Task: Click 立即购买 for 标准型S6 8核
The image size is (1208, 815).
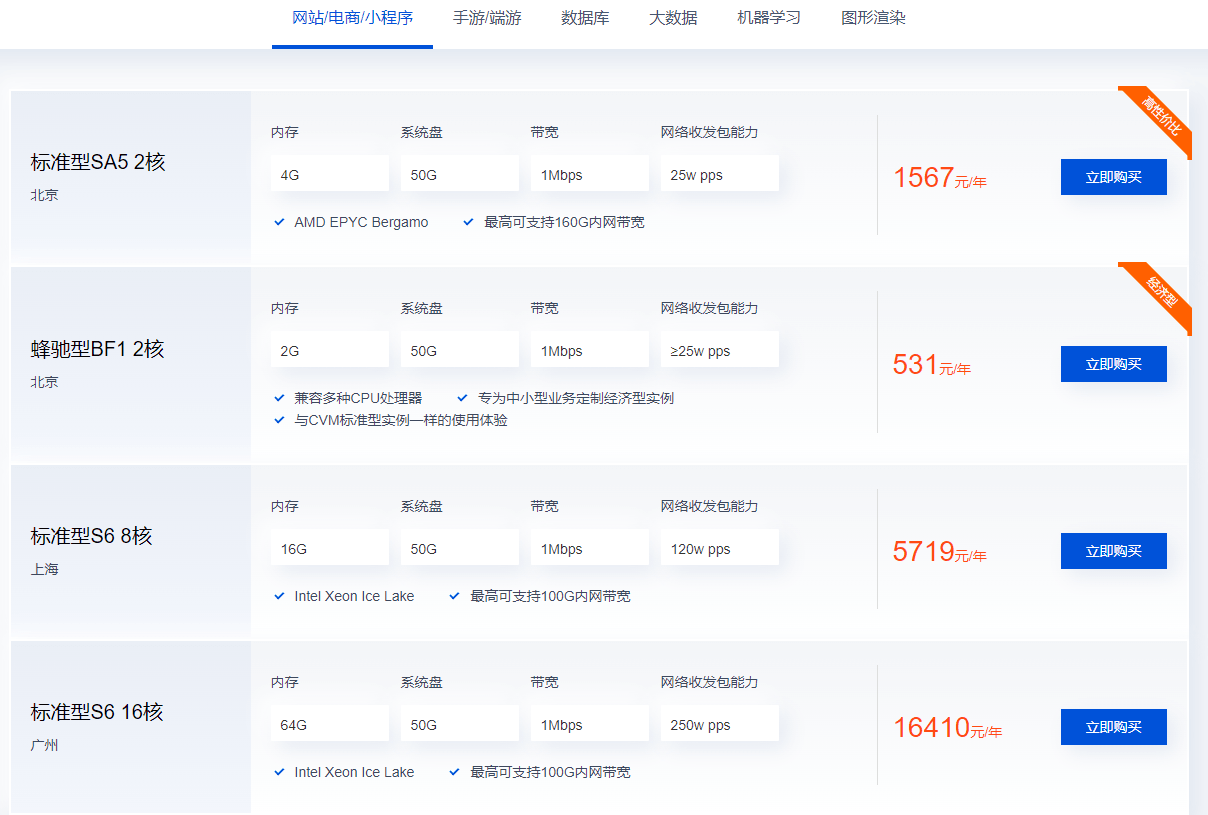Action: pyautogui.click(x=1113, y=551)
